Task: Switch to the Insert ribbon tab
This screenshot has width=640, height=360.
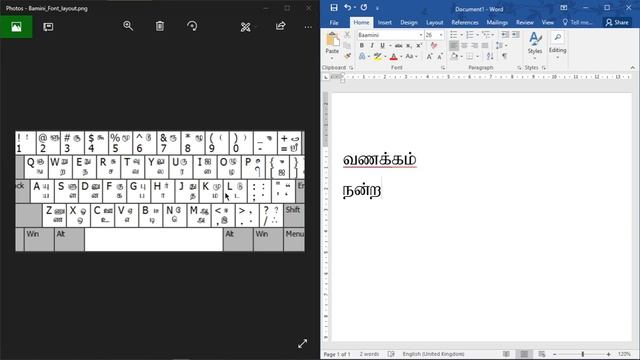Action: point(384,22)
